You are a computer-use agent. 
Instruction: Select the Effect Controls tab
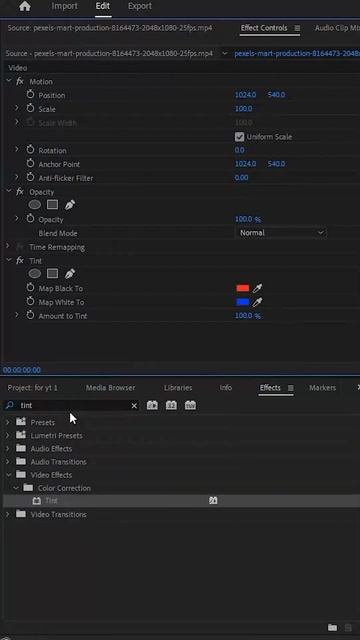pos(264,28)
